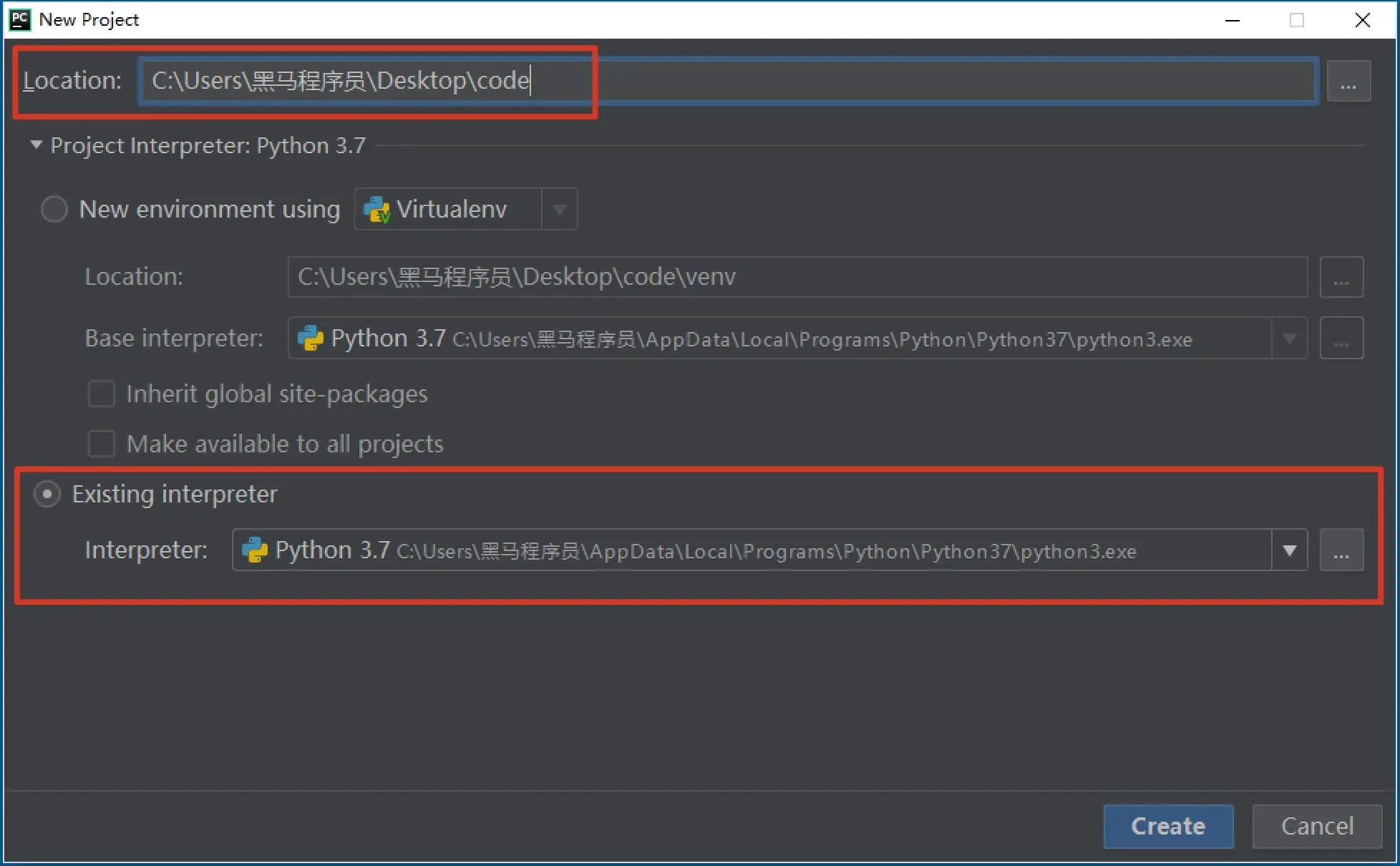Image resolution: width=1400 pixels, height=866 pixels.
Task: Browse for Base interpreter executable
Action: click(x=1341, y=339)
